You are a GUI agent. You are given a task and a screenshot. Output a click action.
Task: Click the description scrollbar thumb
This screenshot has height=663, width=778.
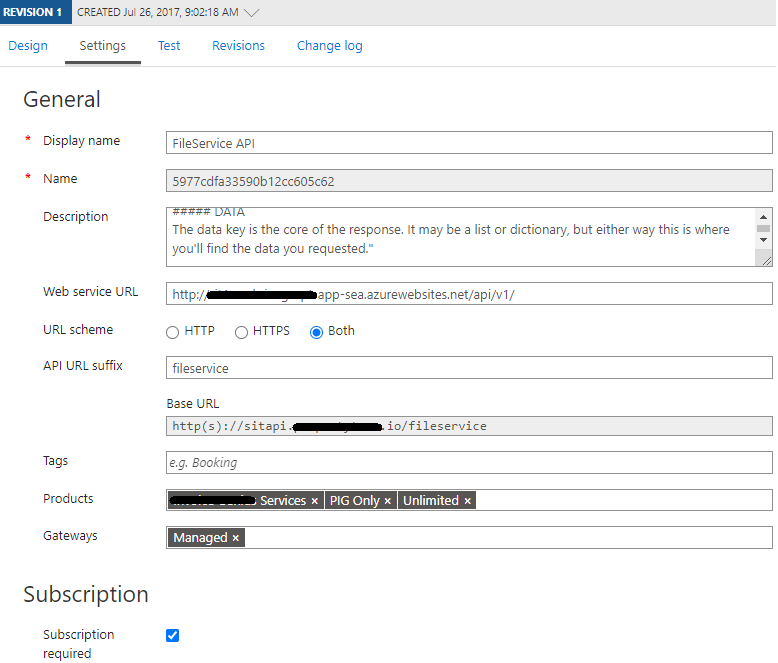click(763, 228)
